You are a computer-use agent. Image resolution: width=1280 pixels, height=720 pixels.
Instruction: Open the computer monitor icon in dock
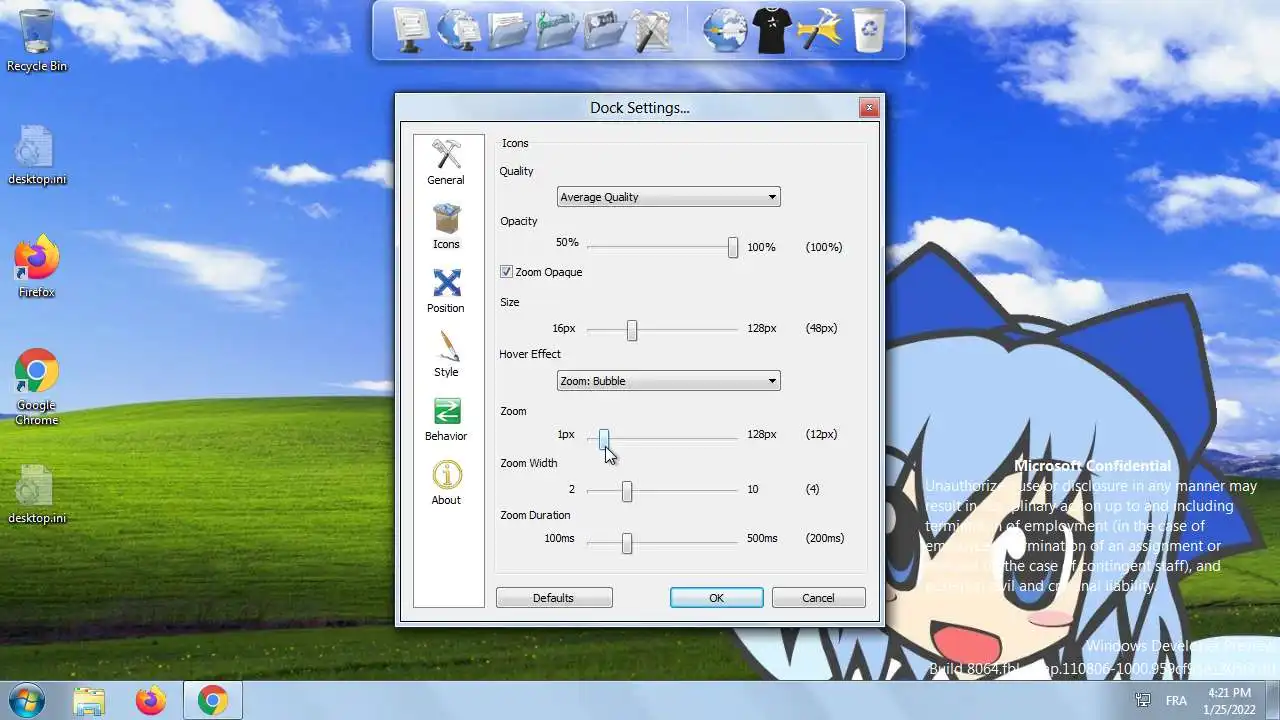tap(411, 30)
